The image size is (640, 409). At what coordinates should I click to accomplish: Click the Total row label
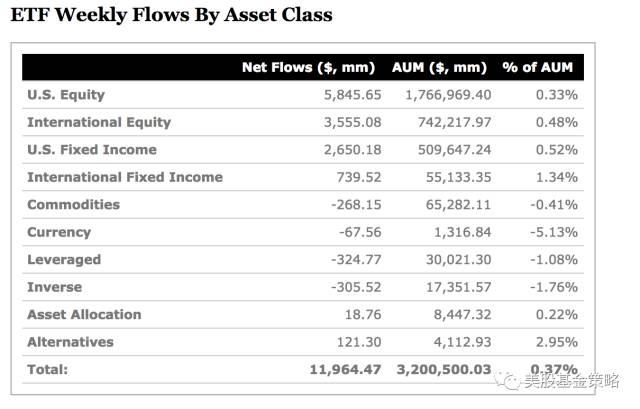coord(48,369)
